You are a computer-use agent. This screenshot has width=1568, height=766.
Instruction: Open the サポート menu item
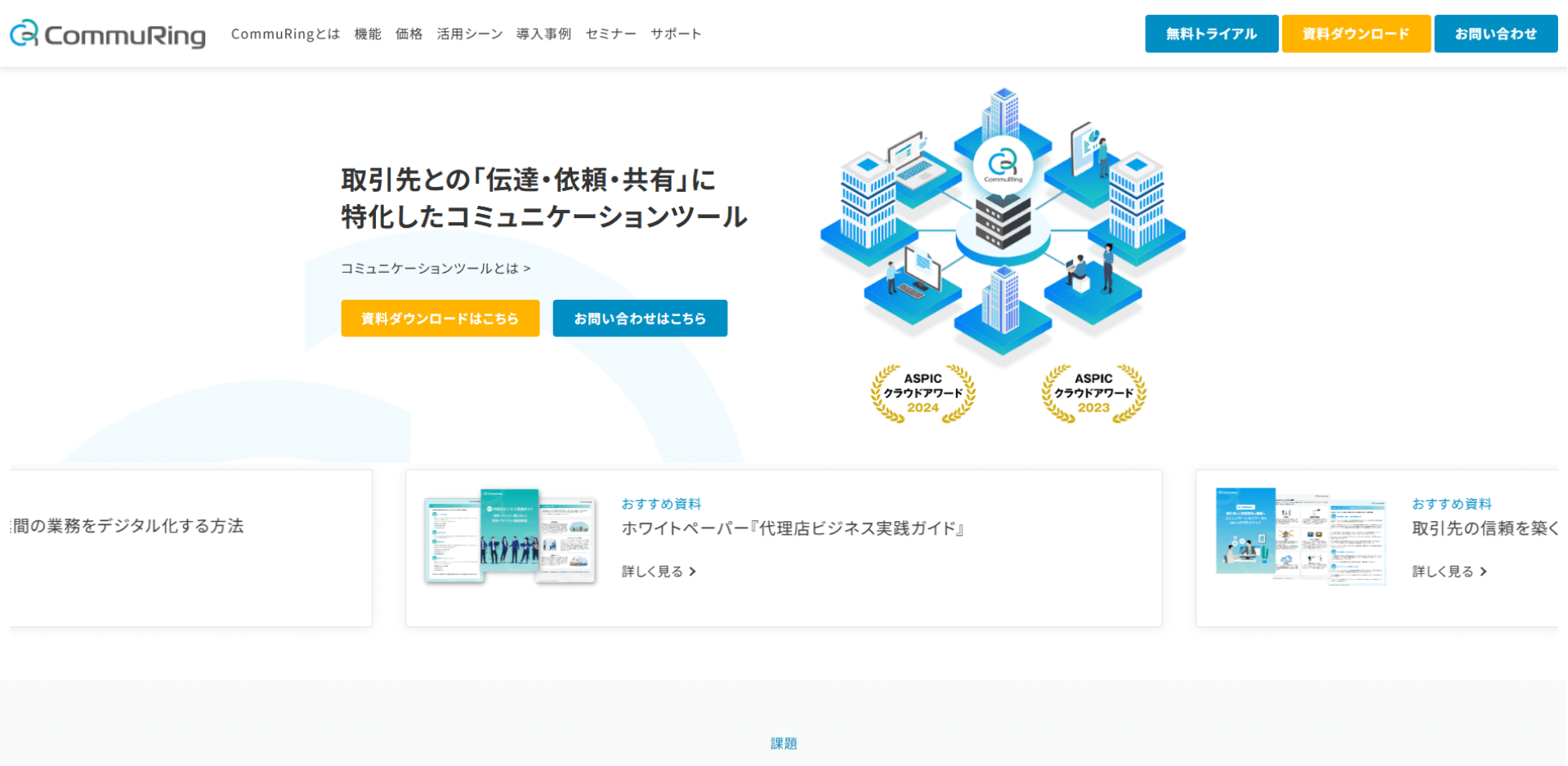[676, 33]
